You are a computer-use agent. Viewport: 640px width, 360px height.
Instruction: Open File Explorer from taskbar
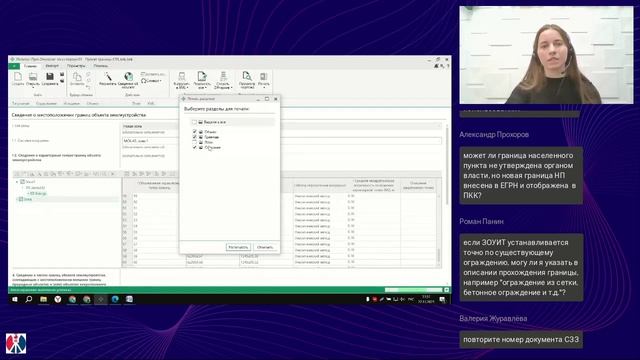point(43,299)
